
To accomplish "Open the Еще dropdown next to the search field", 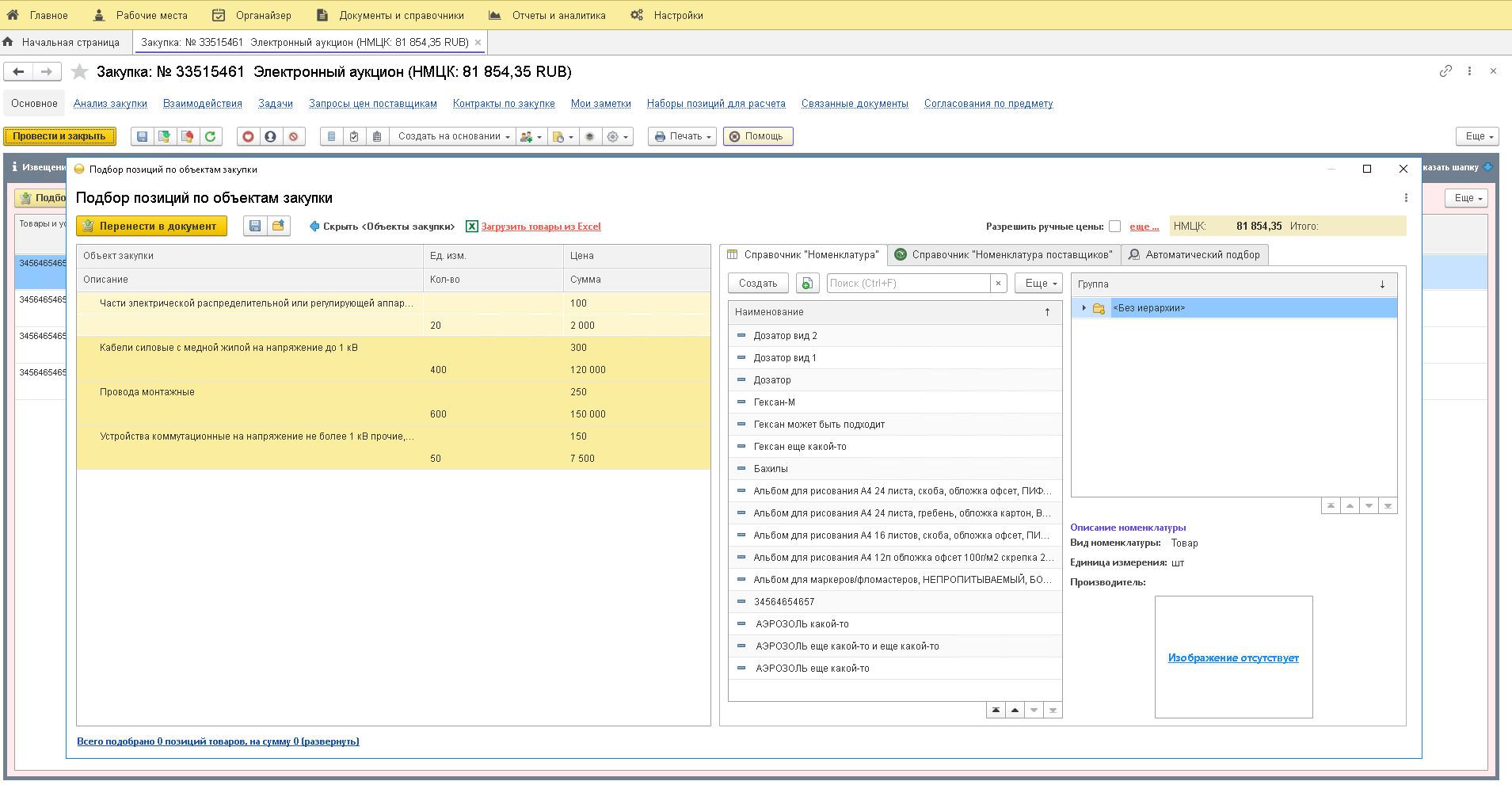I will point(1038,284).
